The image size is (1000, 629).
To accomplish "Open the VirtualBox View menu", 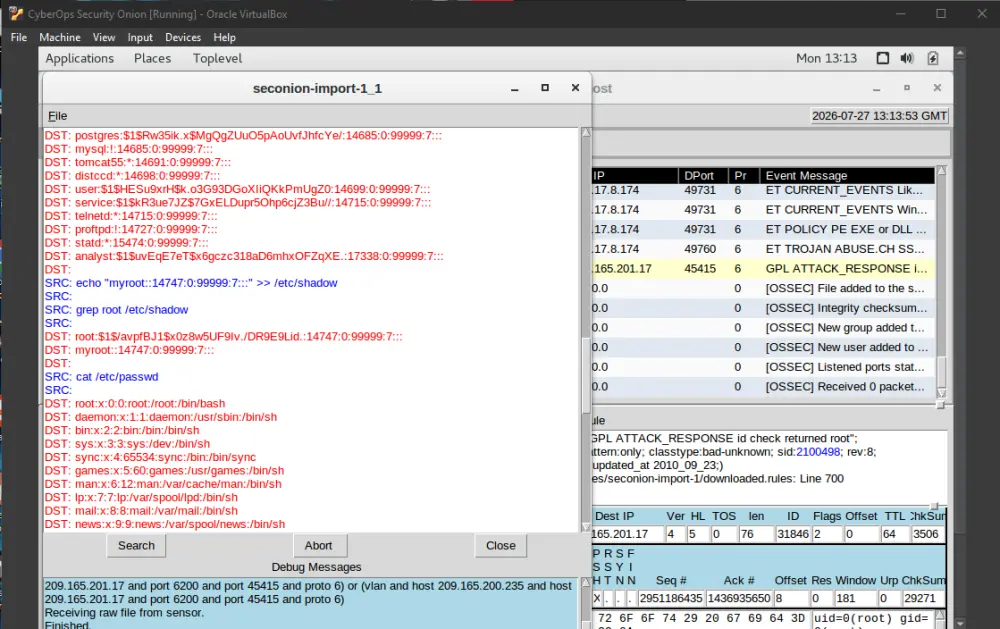I will click(x=104, y=38).
